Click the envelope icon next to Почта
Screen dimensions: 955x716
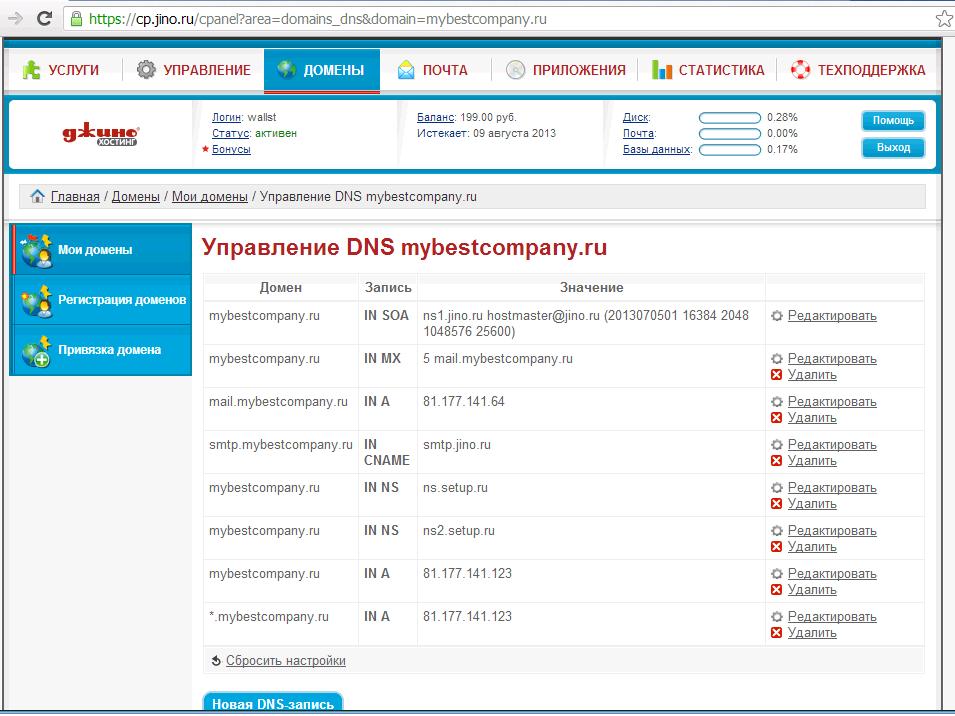pos(406,70)
